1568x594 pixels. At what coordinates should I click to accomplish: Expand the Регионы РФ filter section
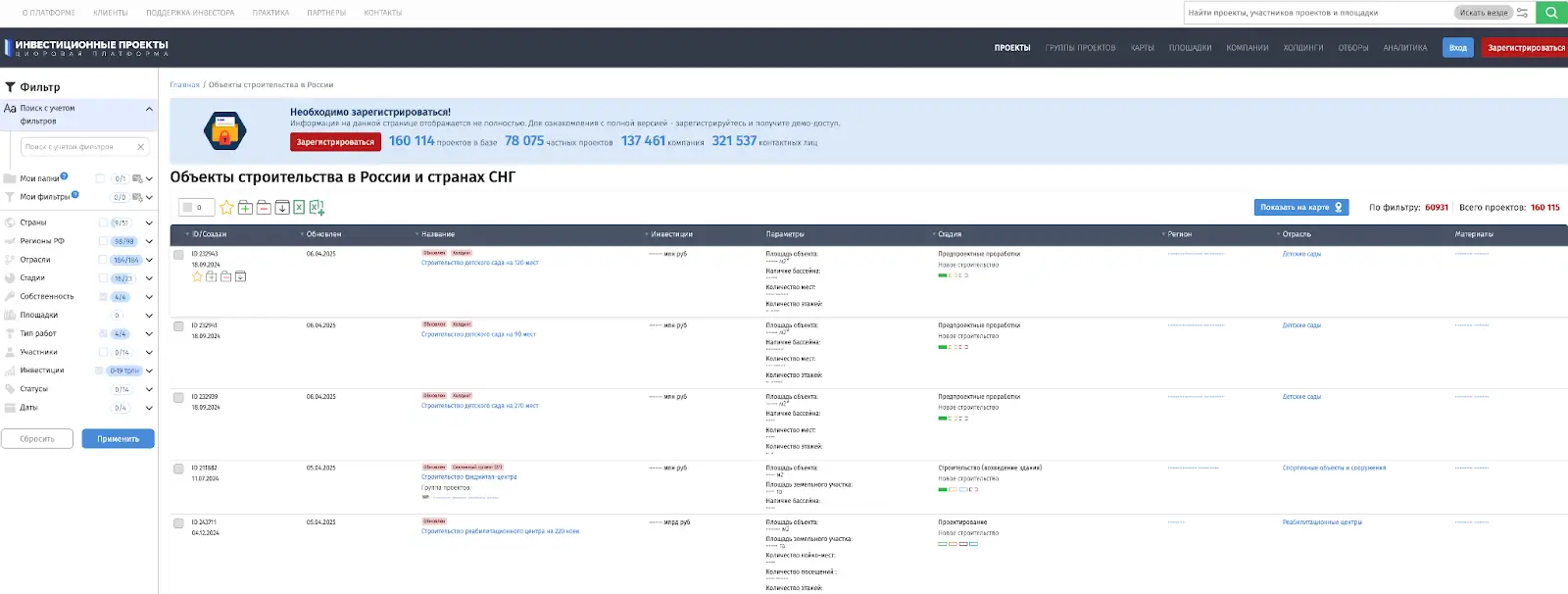click(149, 241)
